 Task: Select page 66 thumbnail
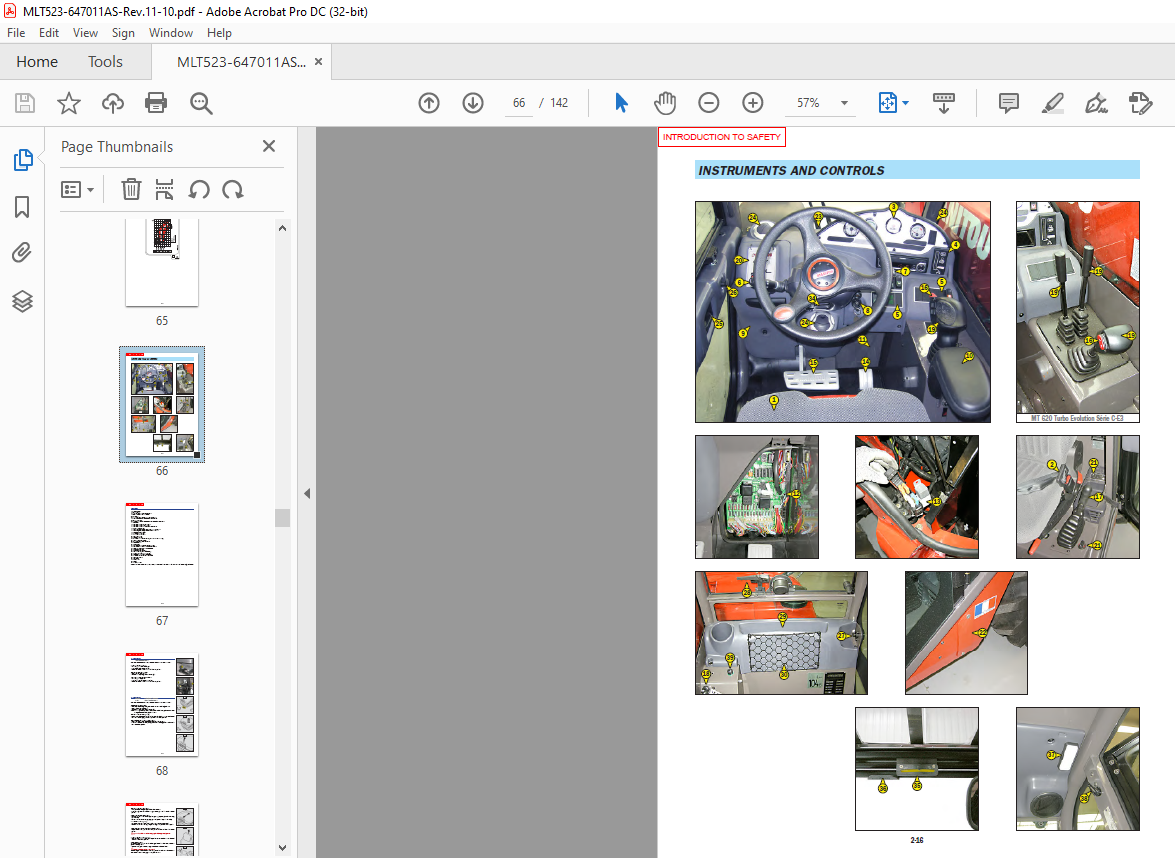point(162,404)
